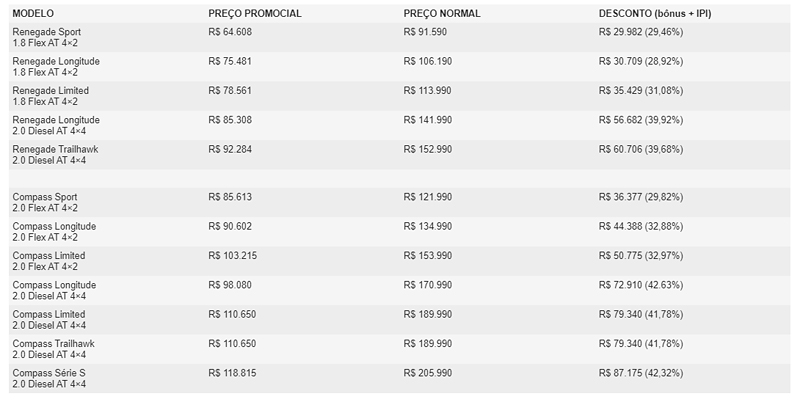Click normal price R$ 205.990

428,373
